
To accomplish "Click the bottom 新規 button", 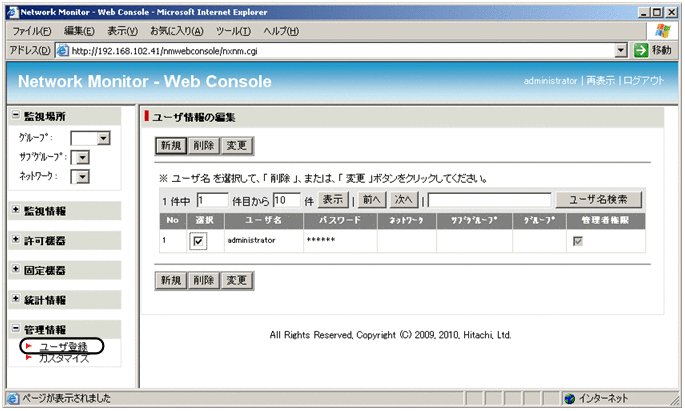I will [171, 280].
